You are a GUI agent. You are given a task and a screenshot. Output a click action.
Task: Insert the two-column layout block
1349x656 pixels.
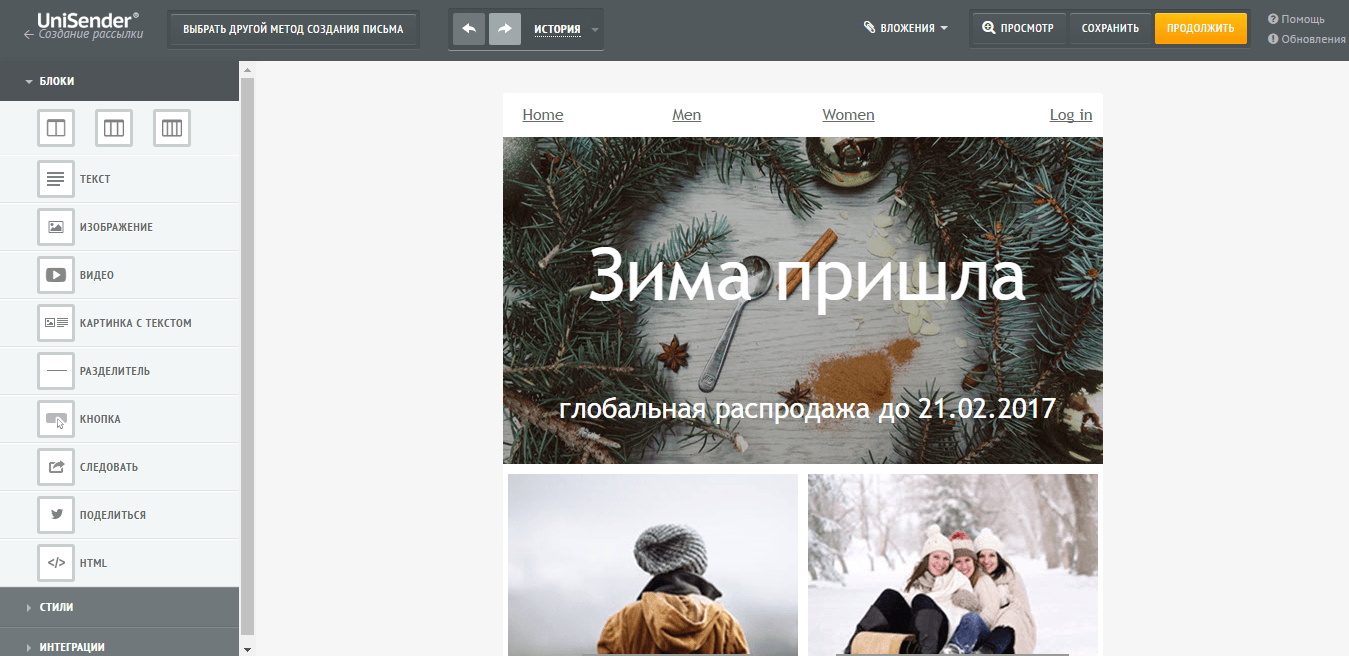56,128
